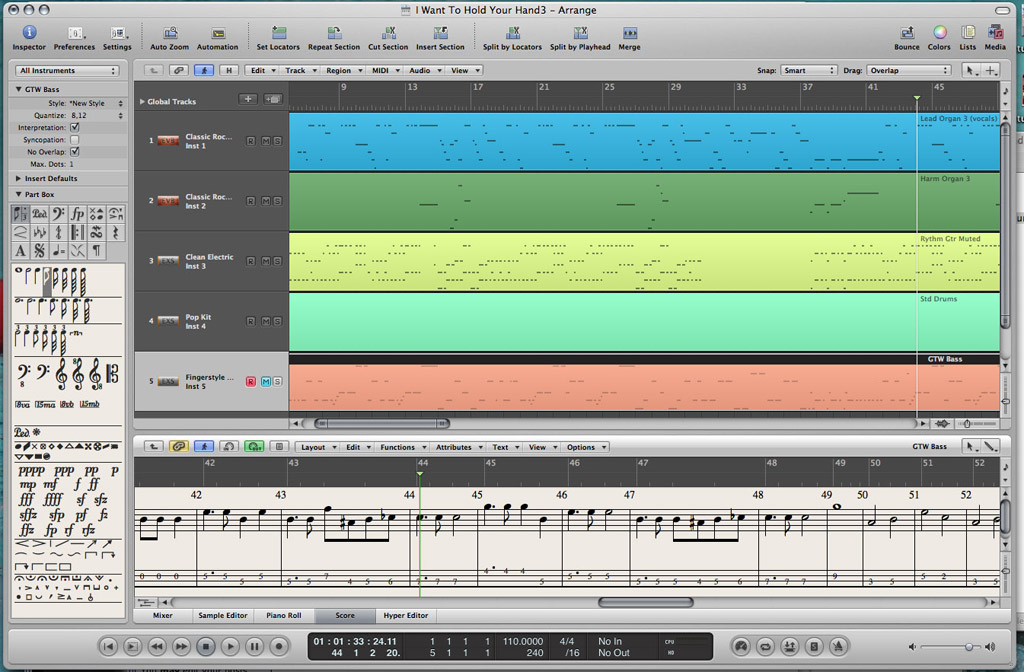Open the Arrange MIDI menu
This screenshot has width=1024, height=672.
385,71
